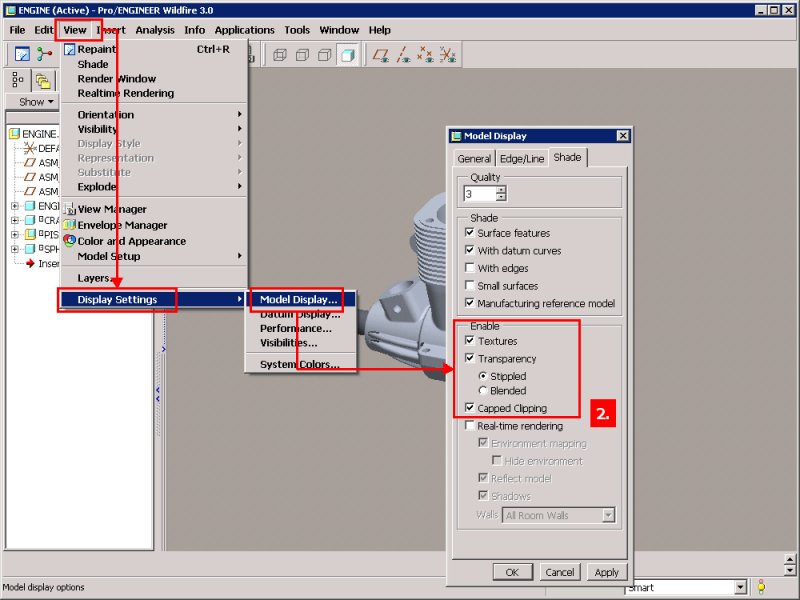
Task: Click the DEF coordinate system tree icon
Action: (30, 148)
